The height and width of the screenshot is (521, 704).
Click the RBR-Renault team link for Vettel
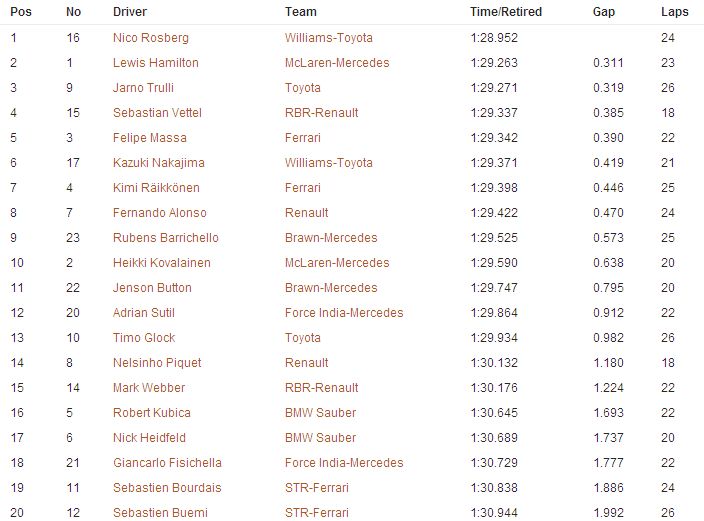coord(321,113)
